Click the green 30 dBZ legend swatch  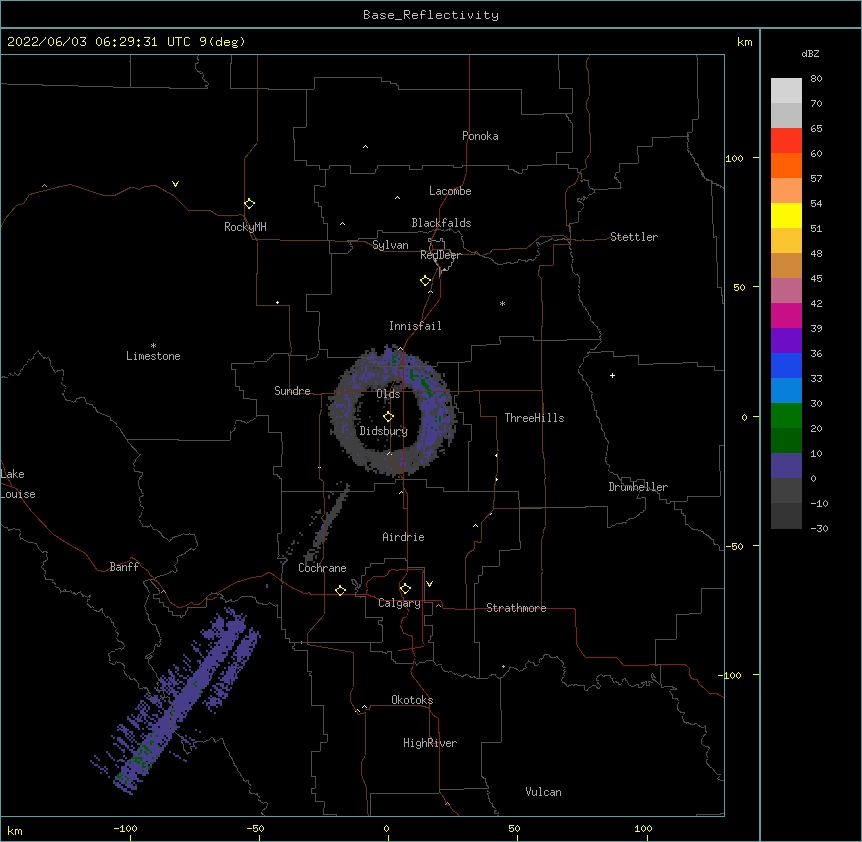(x=786, y=416)
